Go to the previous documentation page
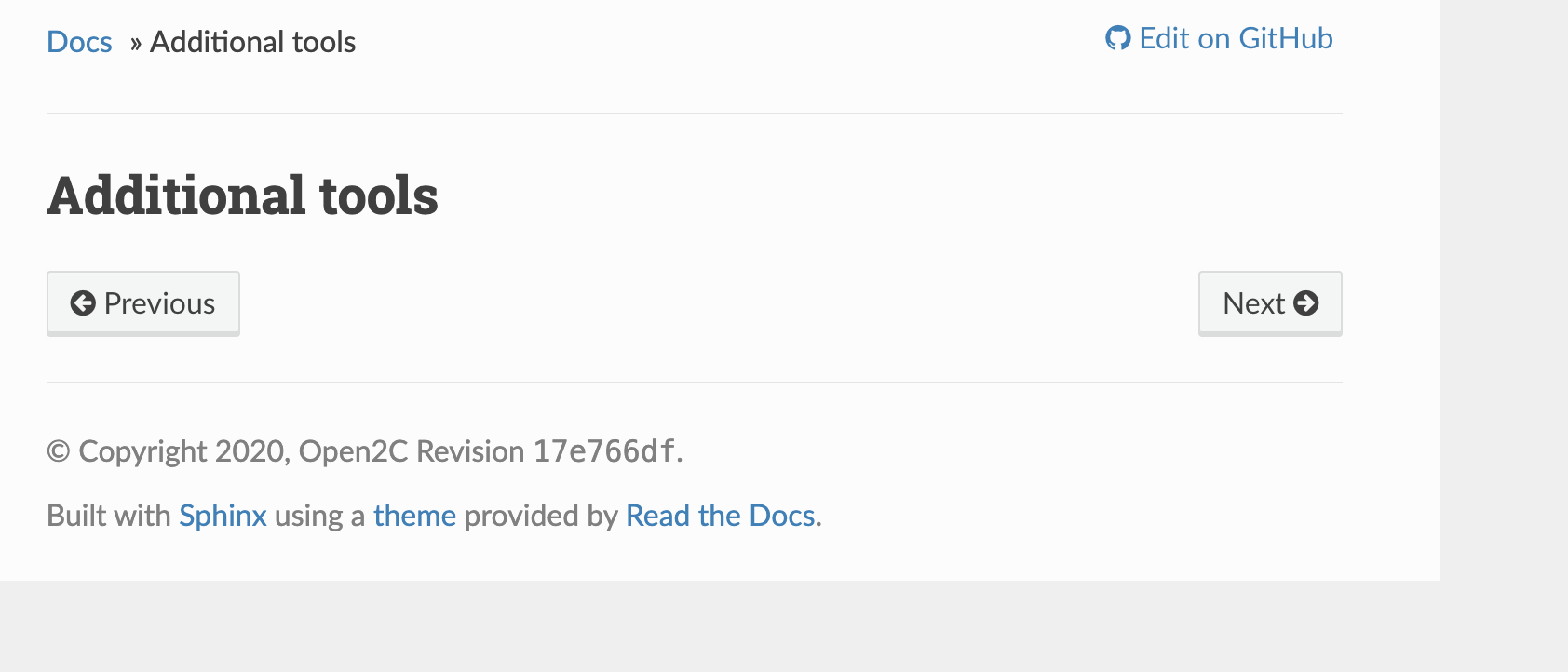 (142, 302)
